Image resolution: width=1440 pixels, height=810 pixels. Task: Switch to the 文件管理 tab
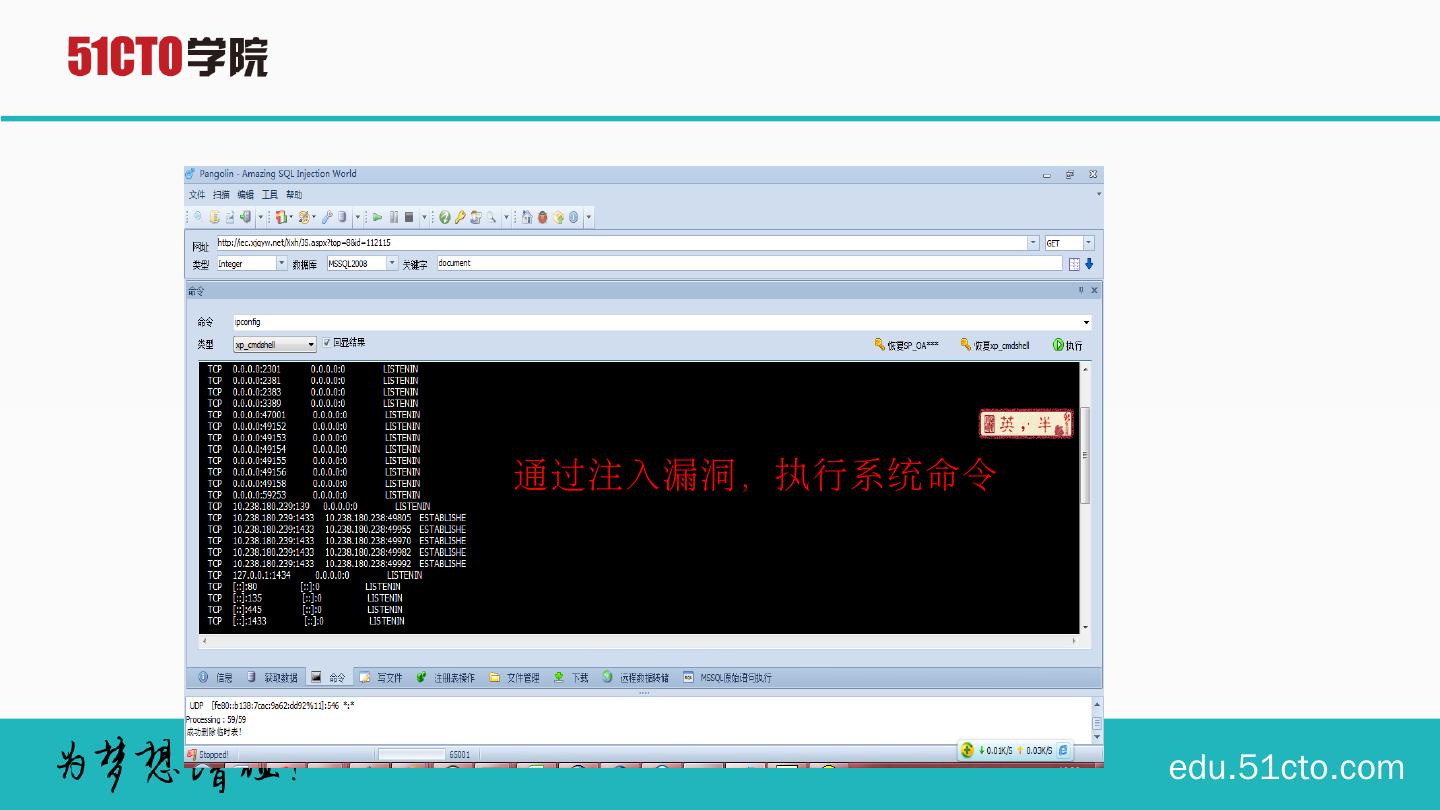pos(515,677)
